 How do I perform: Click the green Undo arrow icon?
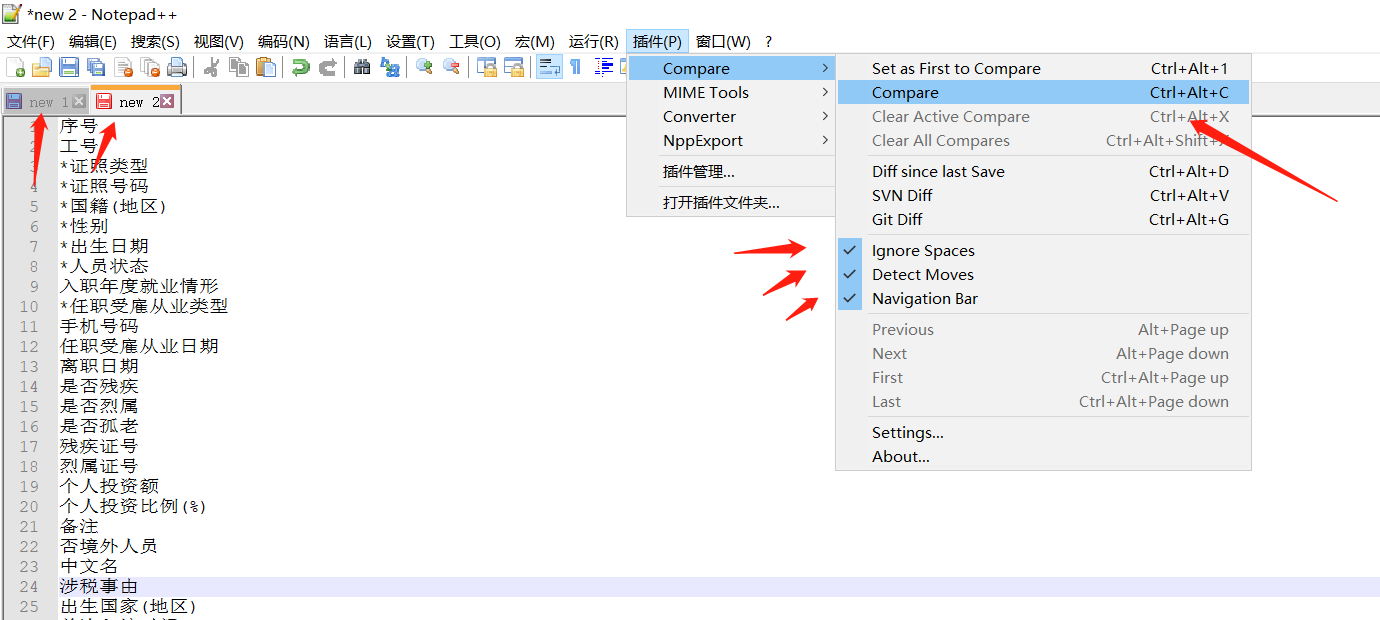pos(300,68)
